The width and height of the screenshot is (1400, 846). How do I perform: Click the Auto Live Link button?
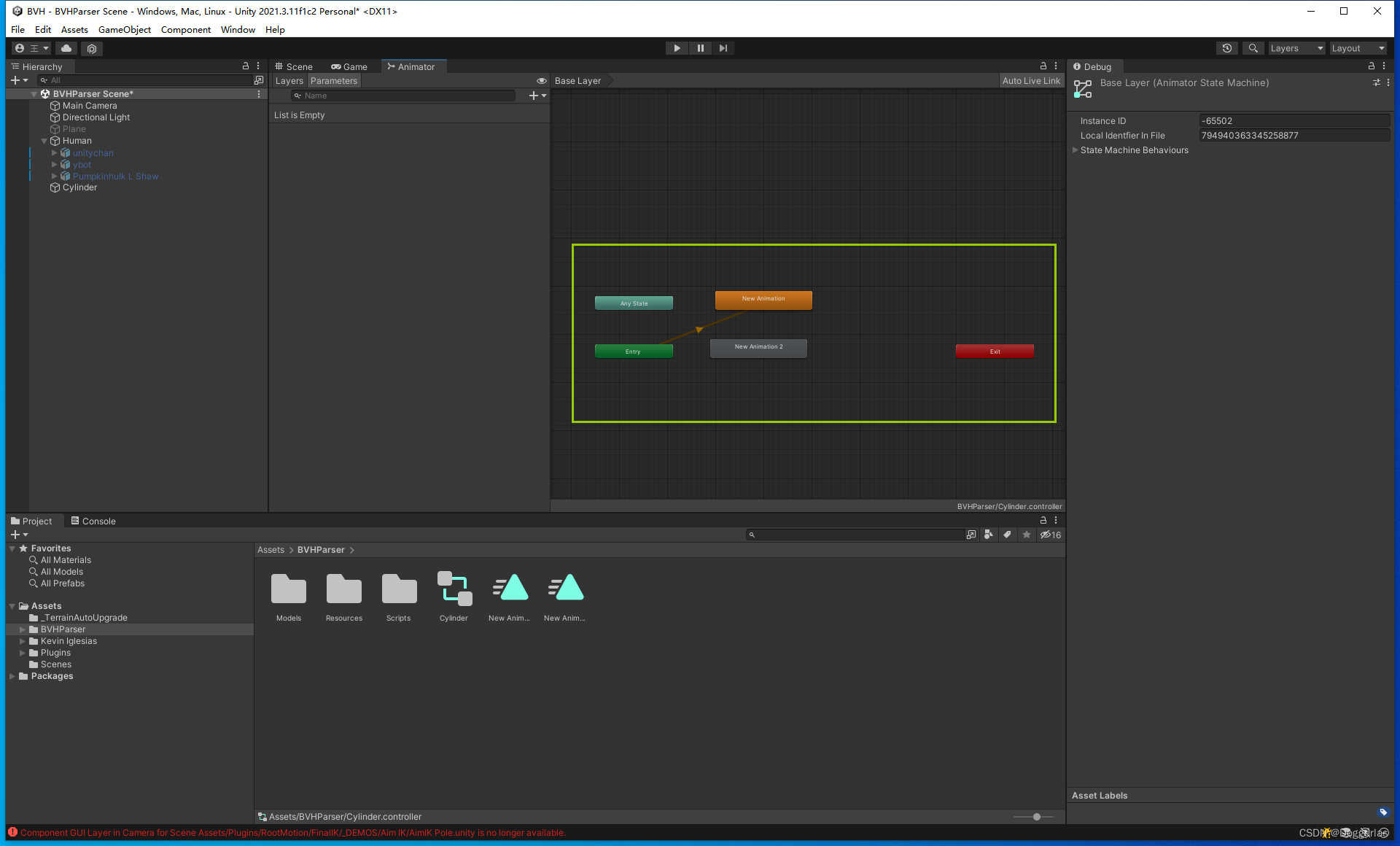1030,81
